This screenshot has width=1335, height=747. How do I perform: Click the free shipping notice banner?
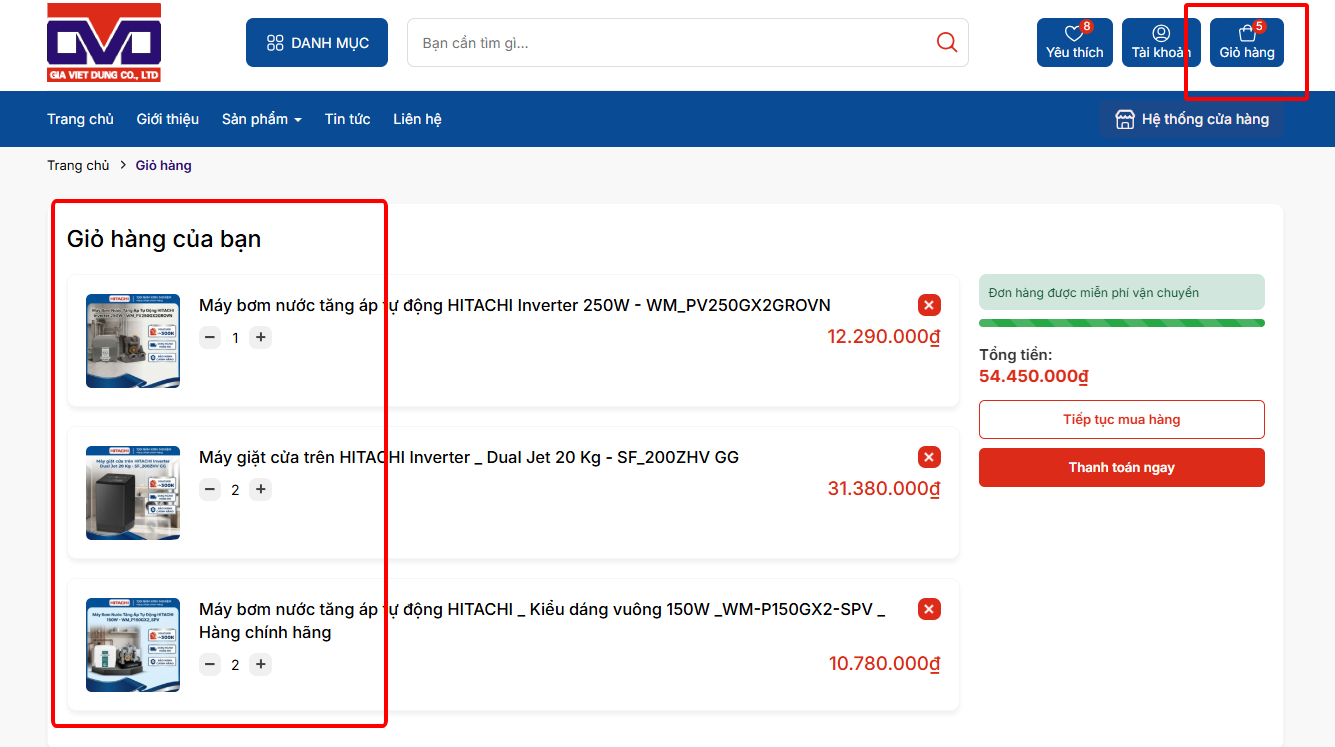pos(1122,292)
